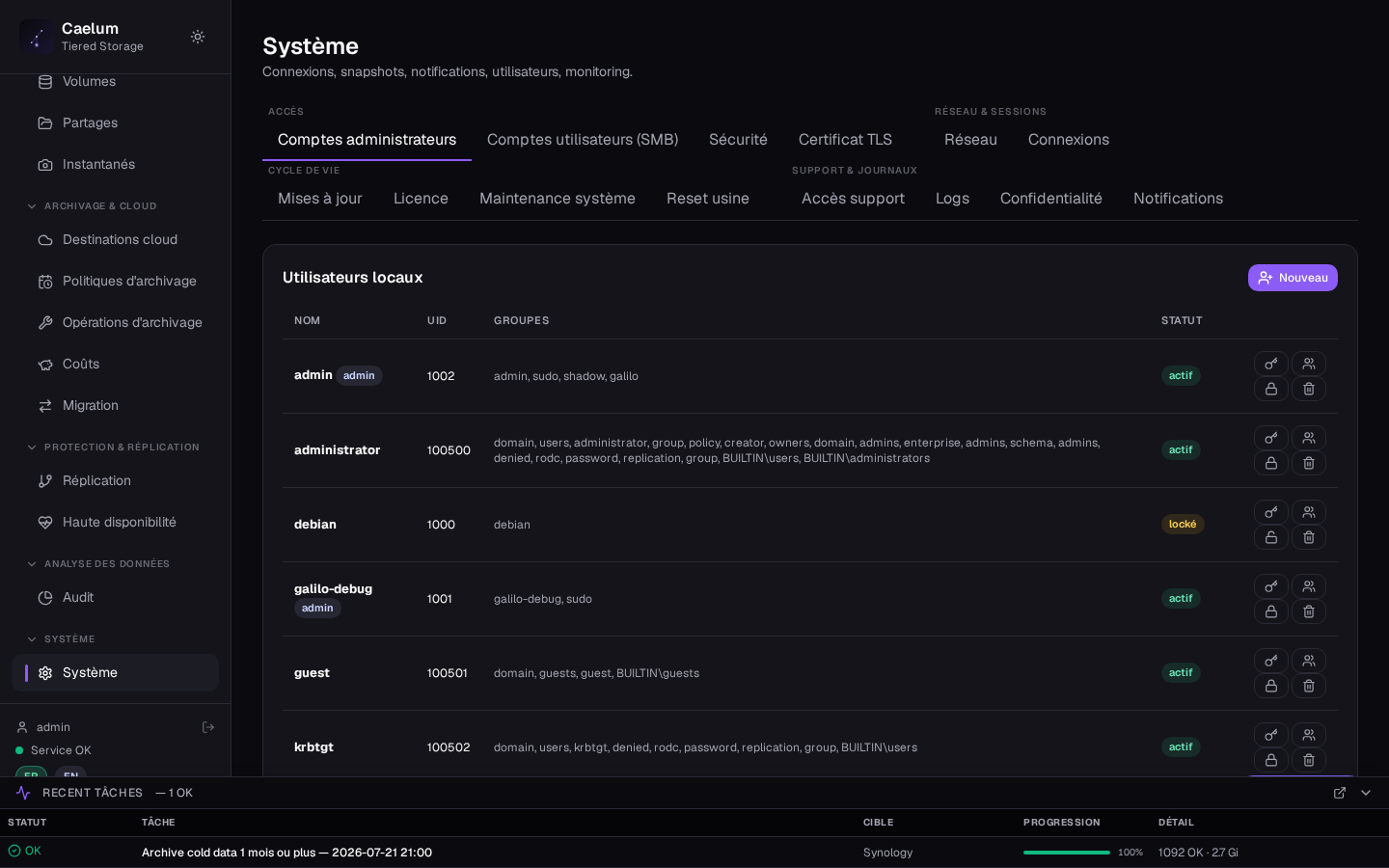The width and height of the screenshot is (1389, 868).
Task: Click key icon in the guest row
Action: (1271, 661)
